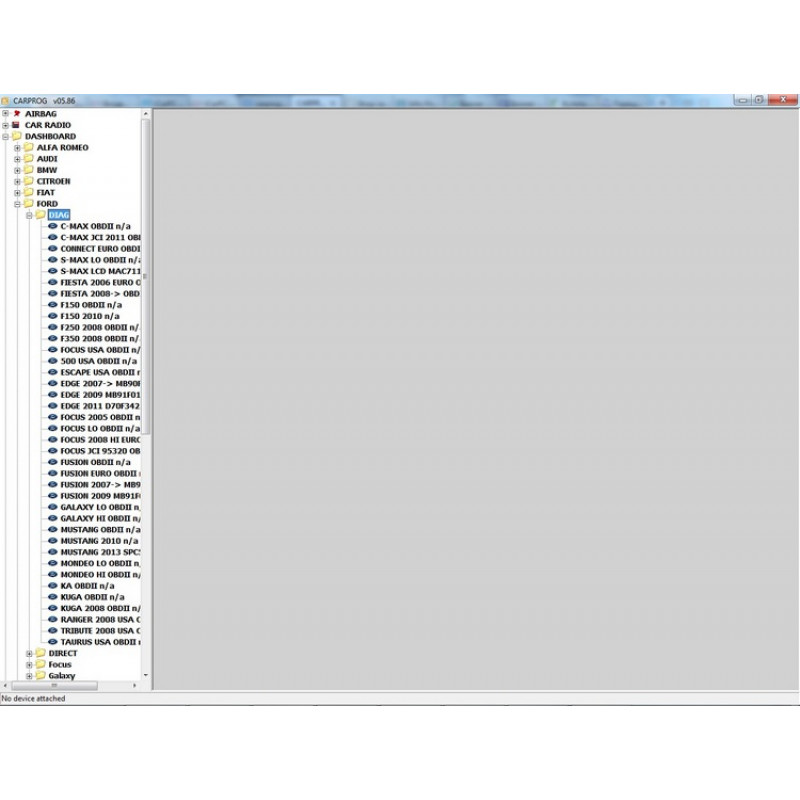Click the BMW folder icon
This screenshot has height=800, width=800.
coord(29,170)
